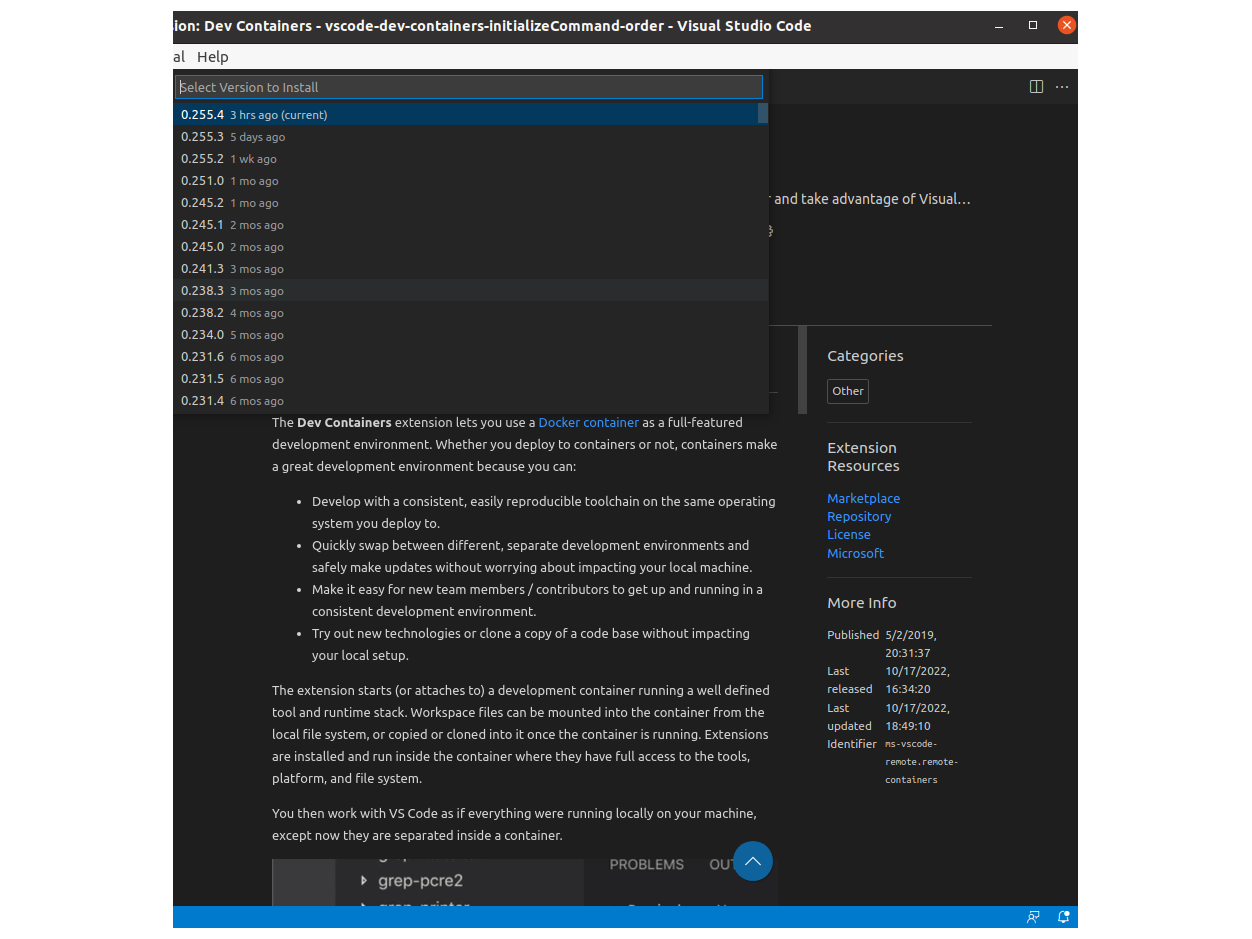This screenshot has height=939, width=1252.
Task: Select version 0.251.0 to install
Action: (400, 180)
